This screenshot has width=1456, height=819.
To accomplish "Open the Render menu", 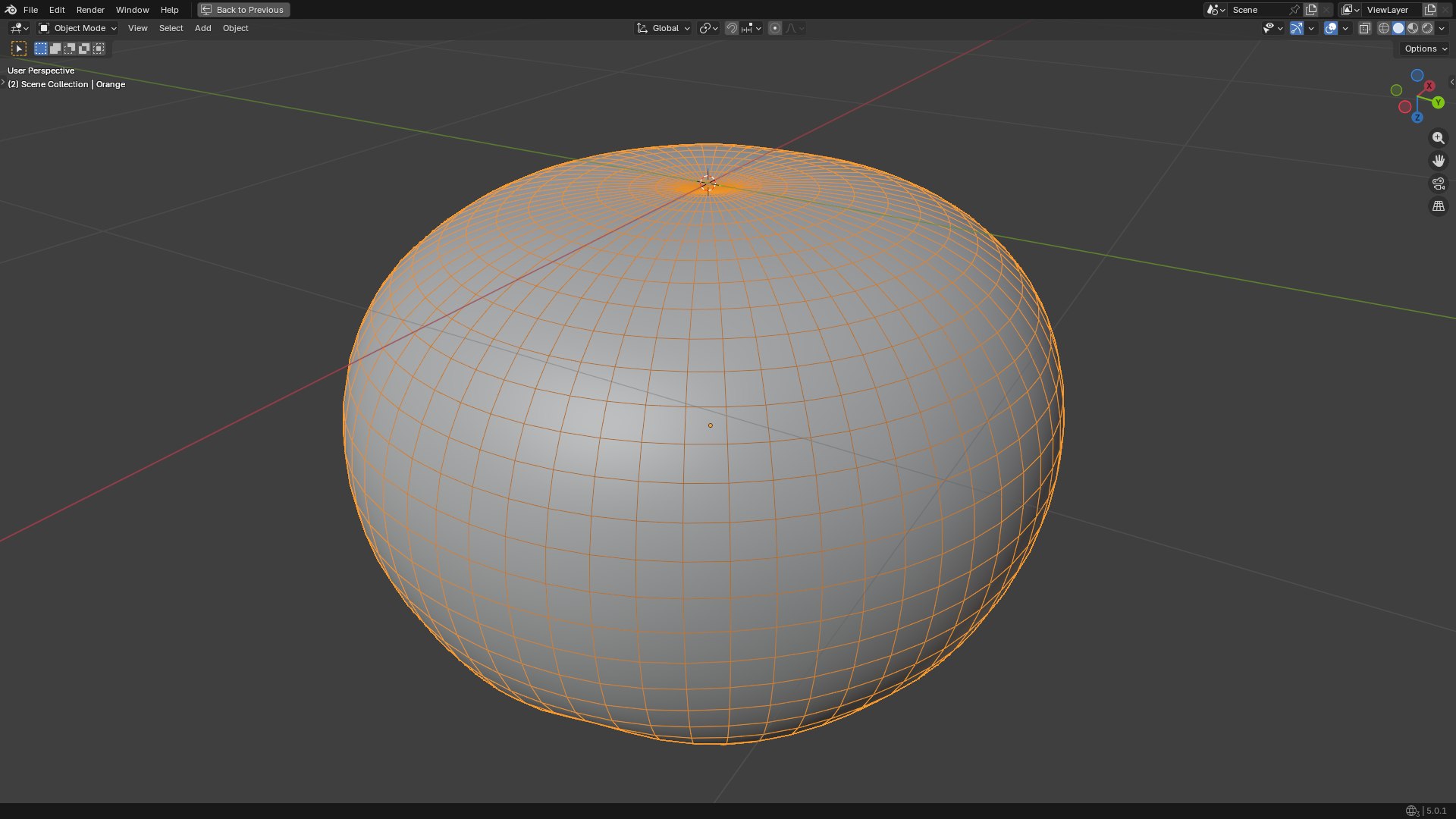I will pyautogui.click(x=90, y=10).
